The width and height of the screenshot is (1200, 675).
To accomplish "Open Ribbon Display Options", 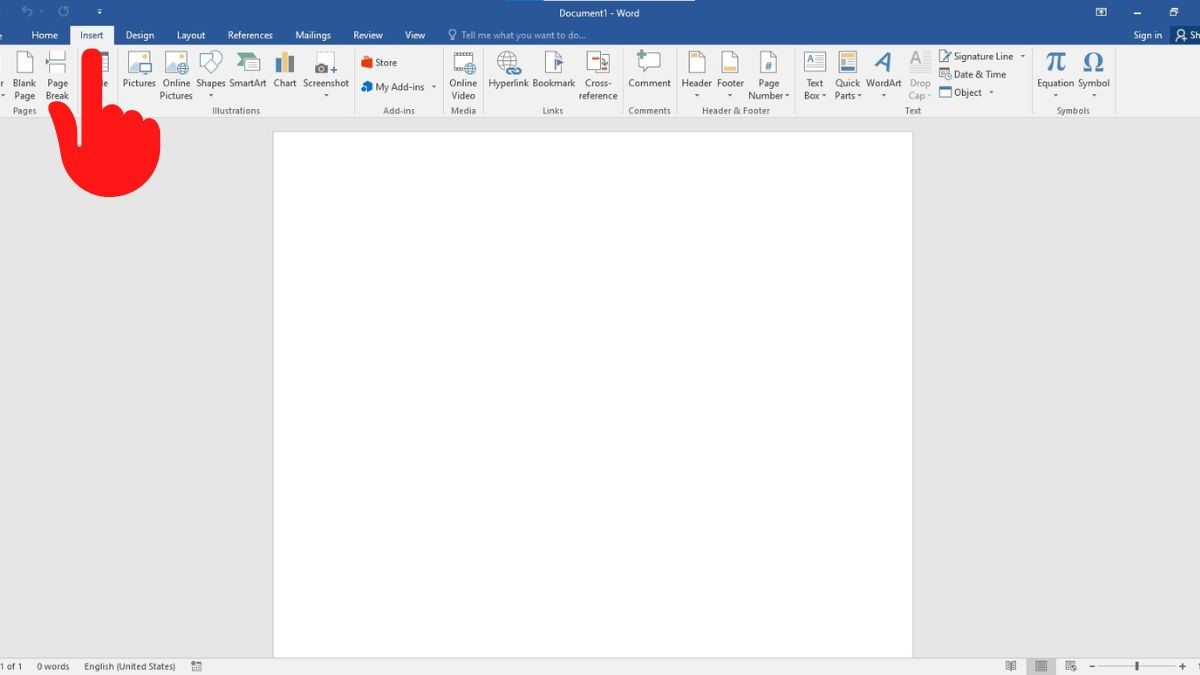I will (1101, 12).
